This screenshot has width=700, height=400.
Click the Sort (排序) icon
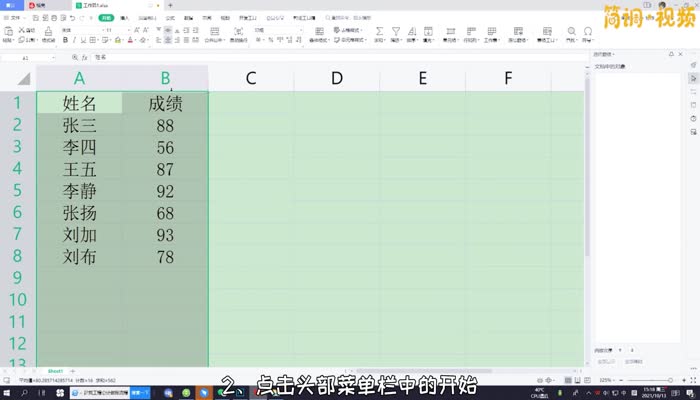tap(411, 31)
